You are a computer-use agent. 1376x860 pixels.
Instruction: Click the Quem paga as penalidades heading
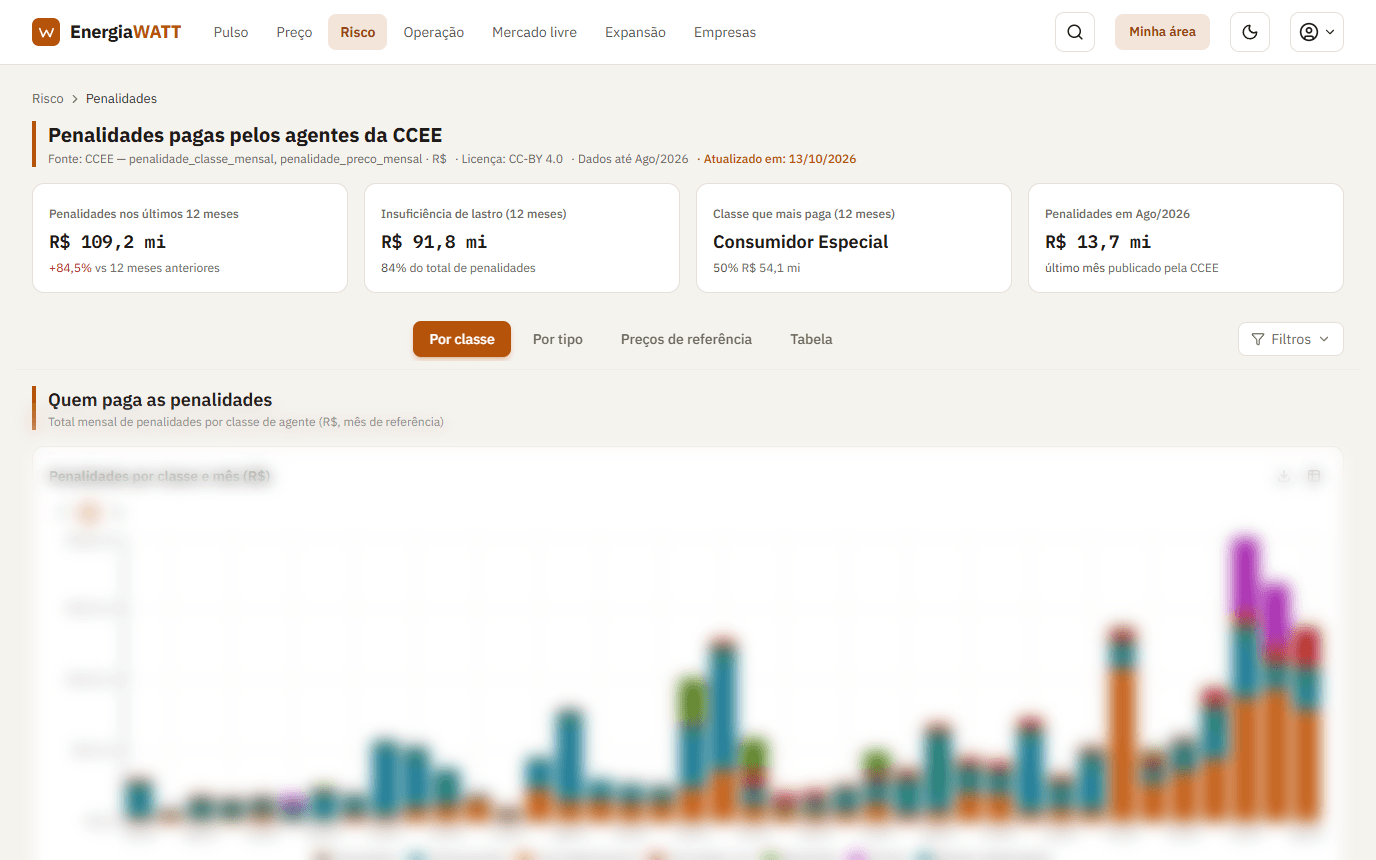click(x=160, y=400)
